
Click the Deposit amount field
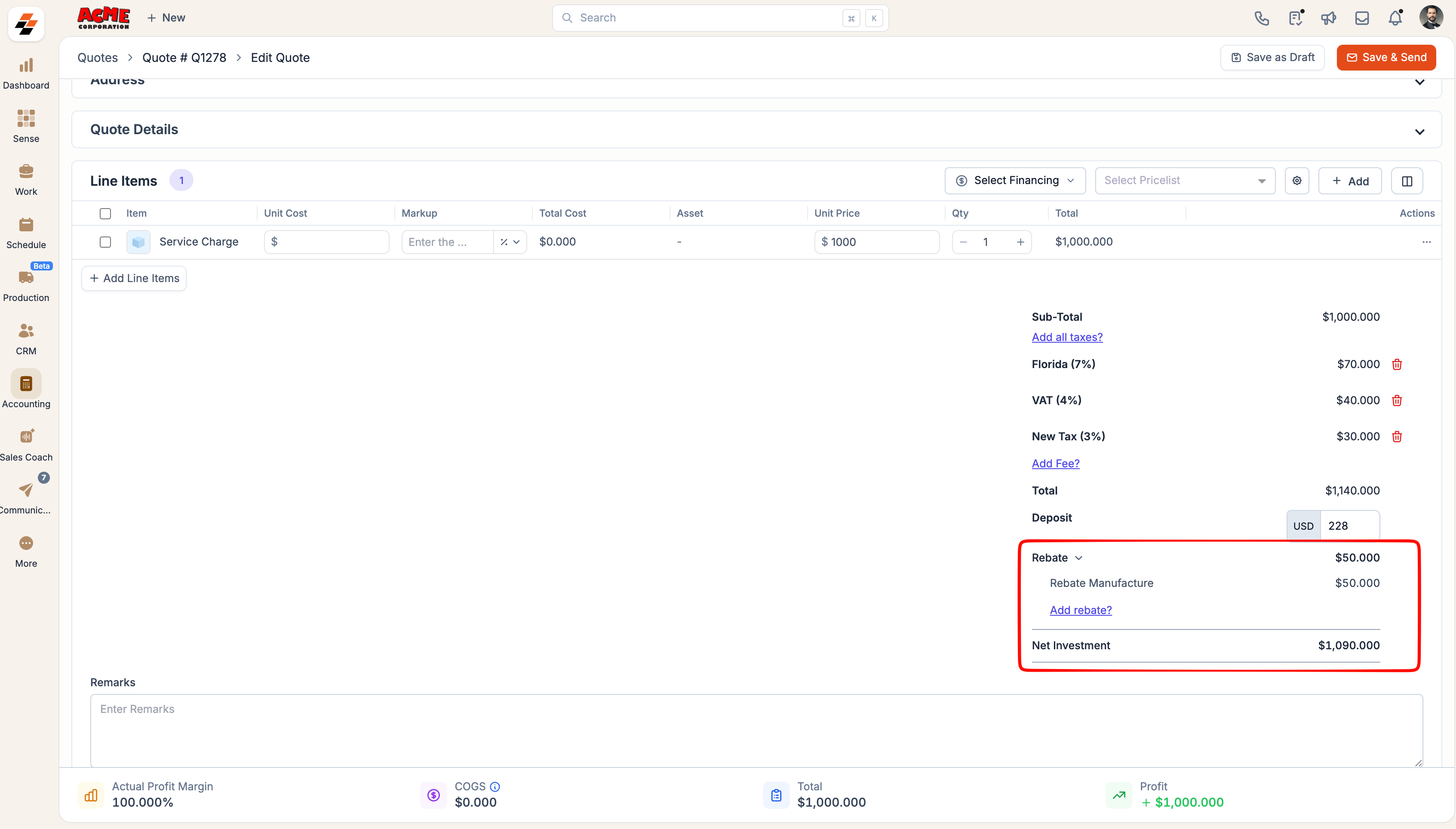1349,525
